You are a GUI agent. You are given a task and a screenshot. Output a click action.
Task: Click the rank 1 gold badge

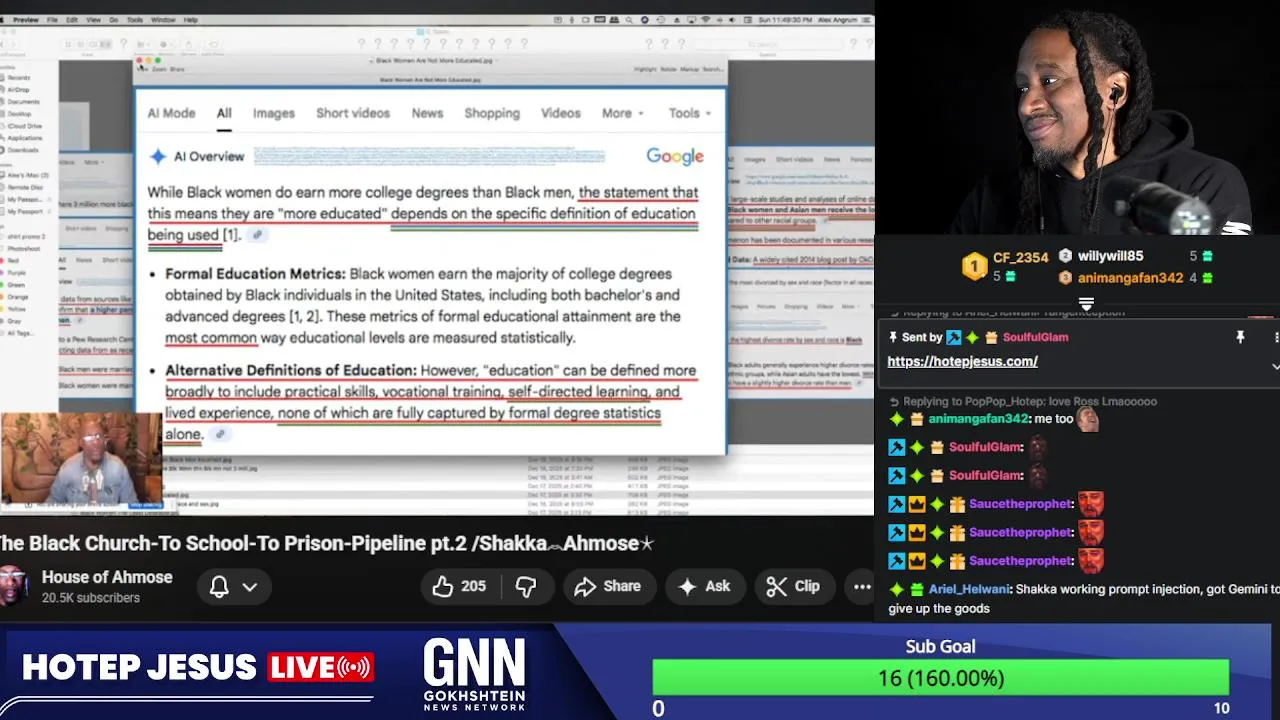pos(974,266)
